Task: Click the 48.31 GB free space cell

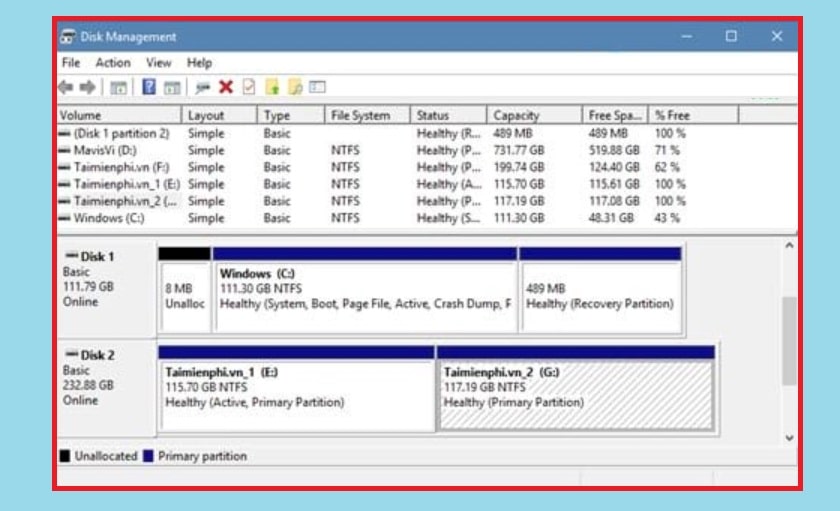Action: [611, 219]
